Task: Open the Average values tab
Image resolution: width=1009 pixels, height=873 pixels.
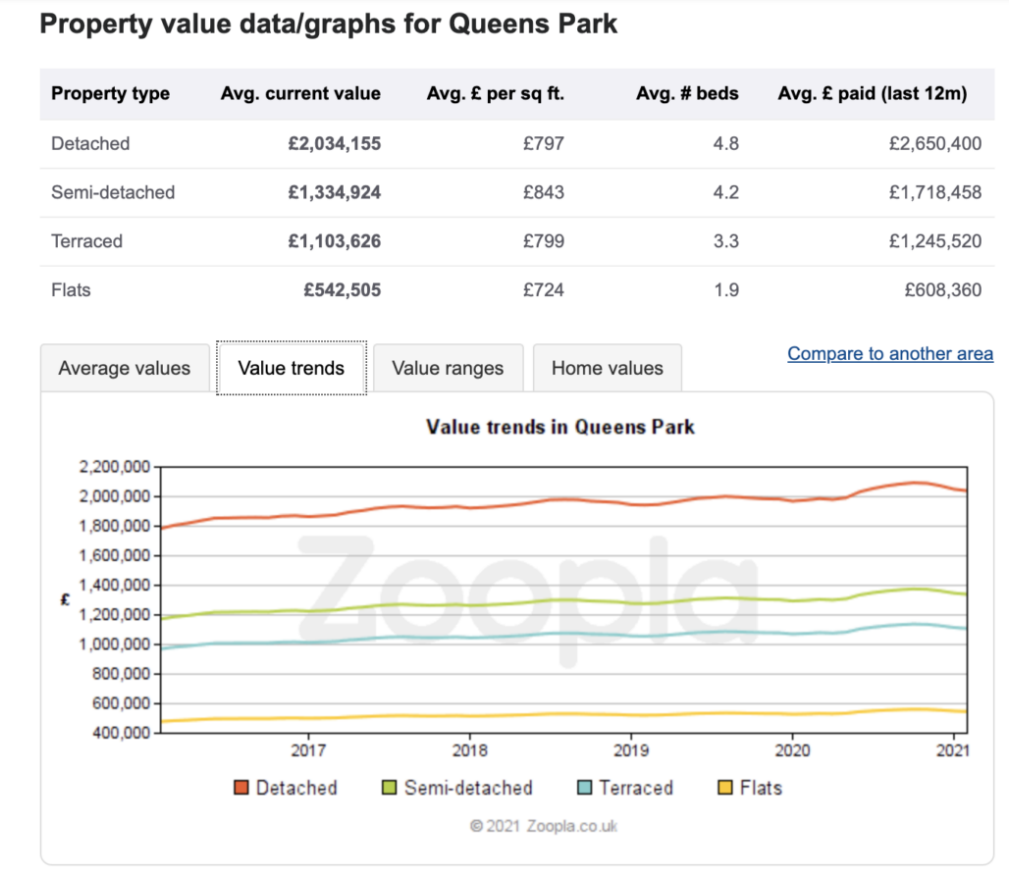Action: [124, 368]
